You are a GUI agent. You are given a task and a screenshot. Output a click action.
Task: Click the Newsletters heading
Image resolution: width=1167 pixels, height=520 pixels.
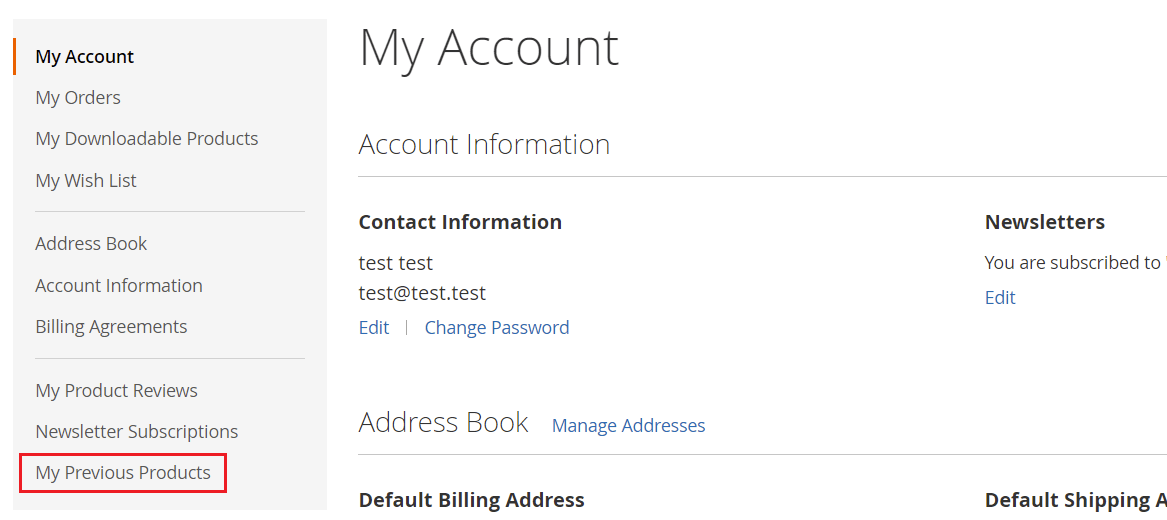[x=1045, y=222]
